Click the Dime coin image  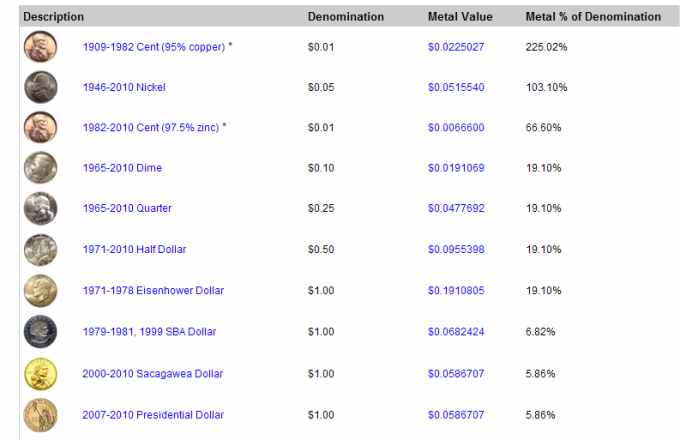(40, 168)
